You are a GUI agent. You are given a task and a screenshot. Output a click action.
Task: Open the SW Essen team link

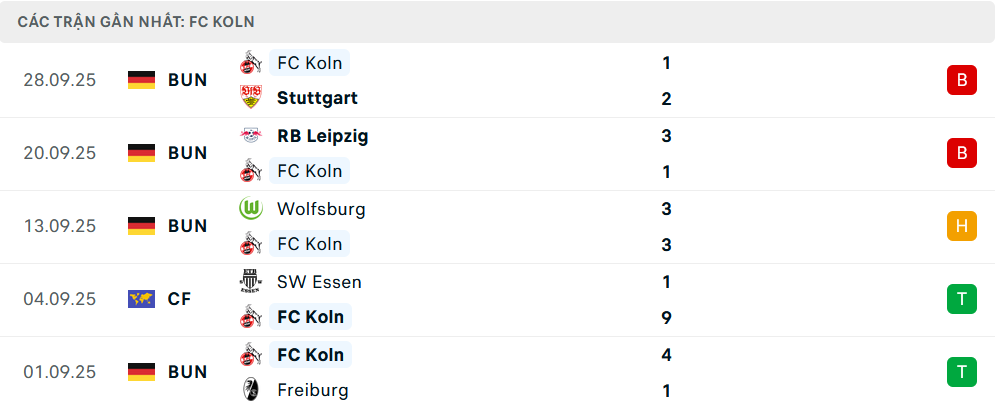point(319,282)
